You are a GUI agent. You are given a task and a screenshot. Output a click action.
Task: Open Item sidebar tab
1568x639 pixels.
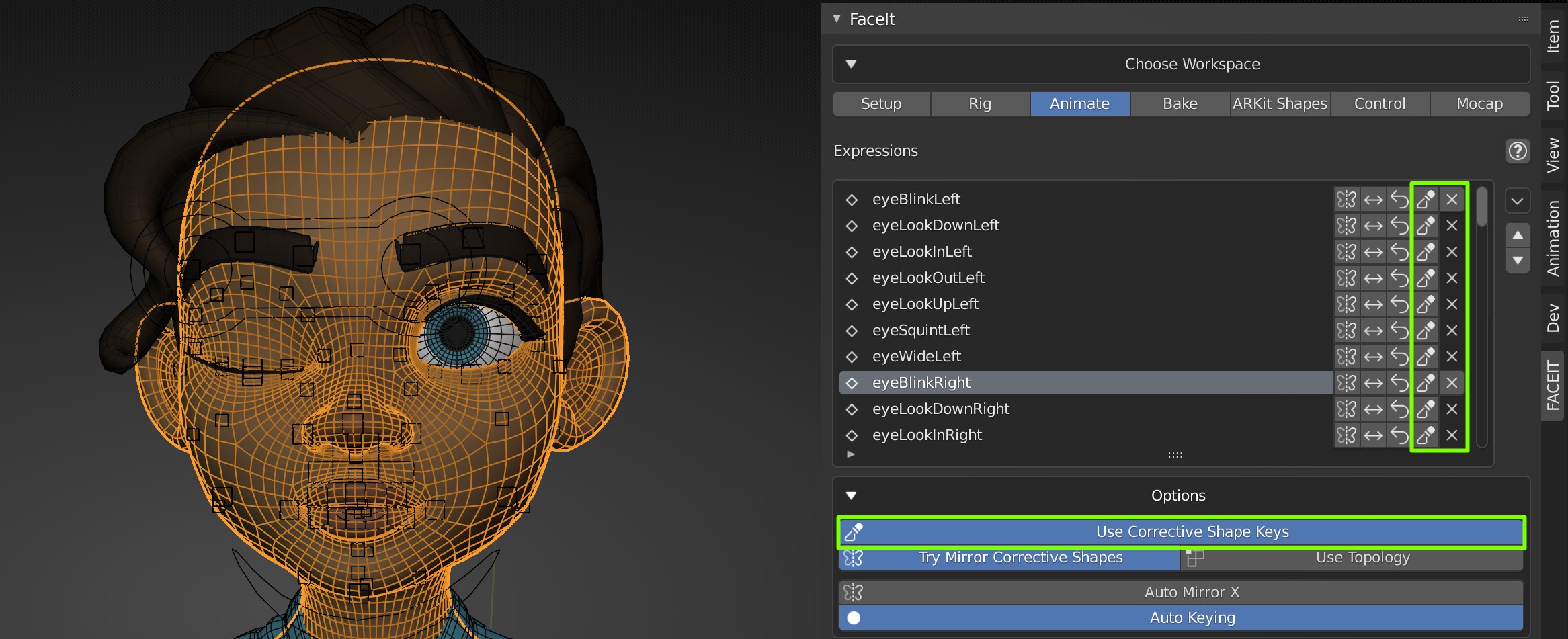(x=1553, y=36)
